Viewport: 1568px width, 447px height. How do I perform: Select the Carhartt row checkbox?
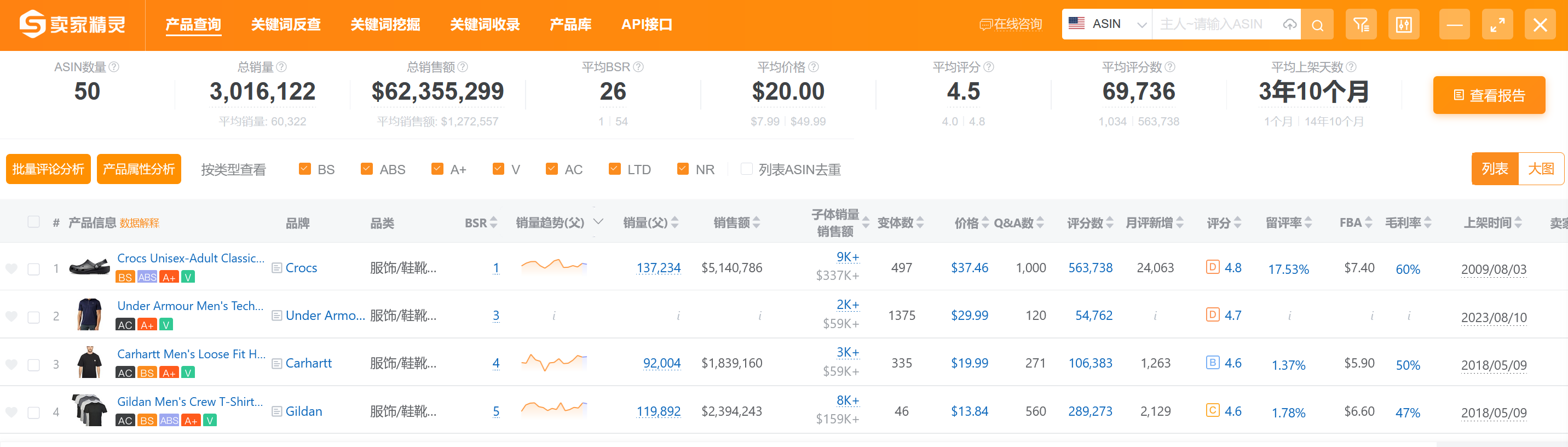pyautogui.click(x=34, y=365)
